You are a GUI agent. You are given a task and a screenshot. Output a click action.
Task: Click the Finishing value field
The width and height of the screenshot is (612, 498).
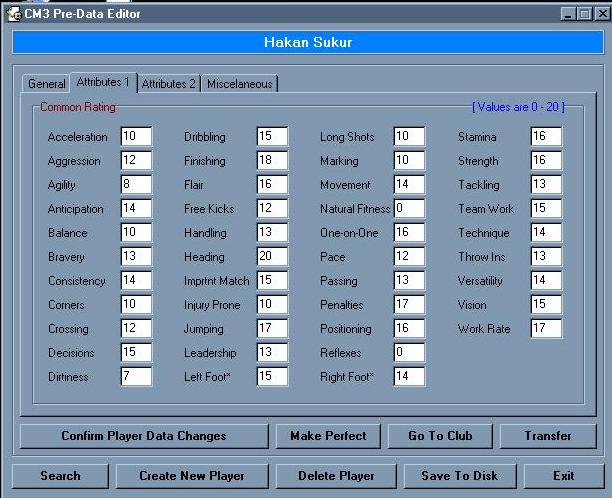tap(272, 160)
